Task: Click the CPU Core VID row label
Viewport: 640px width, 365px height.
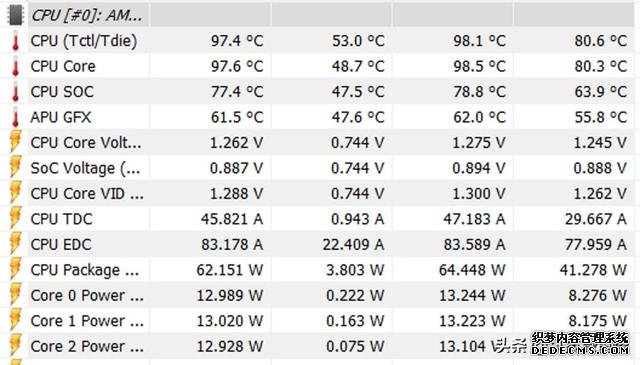Action: 87,194
